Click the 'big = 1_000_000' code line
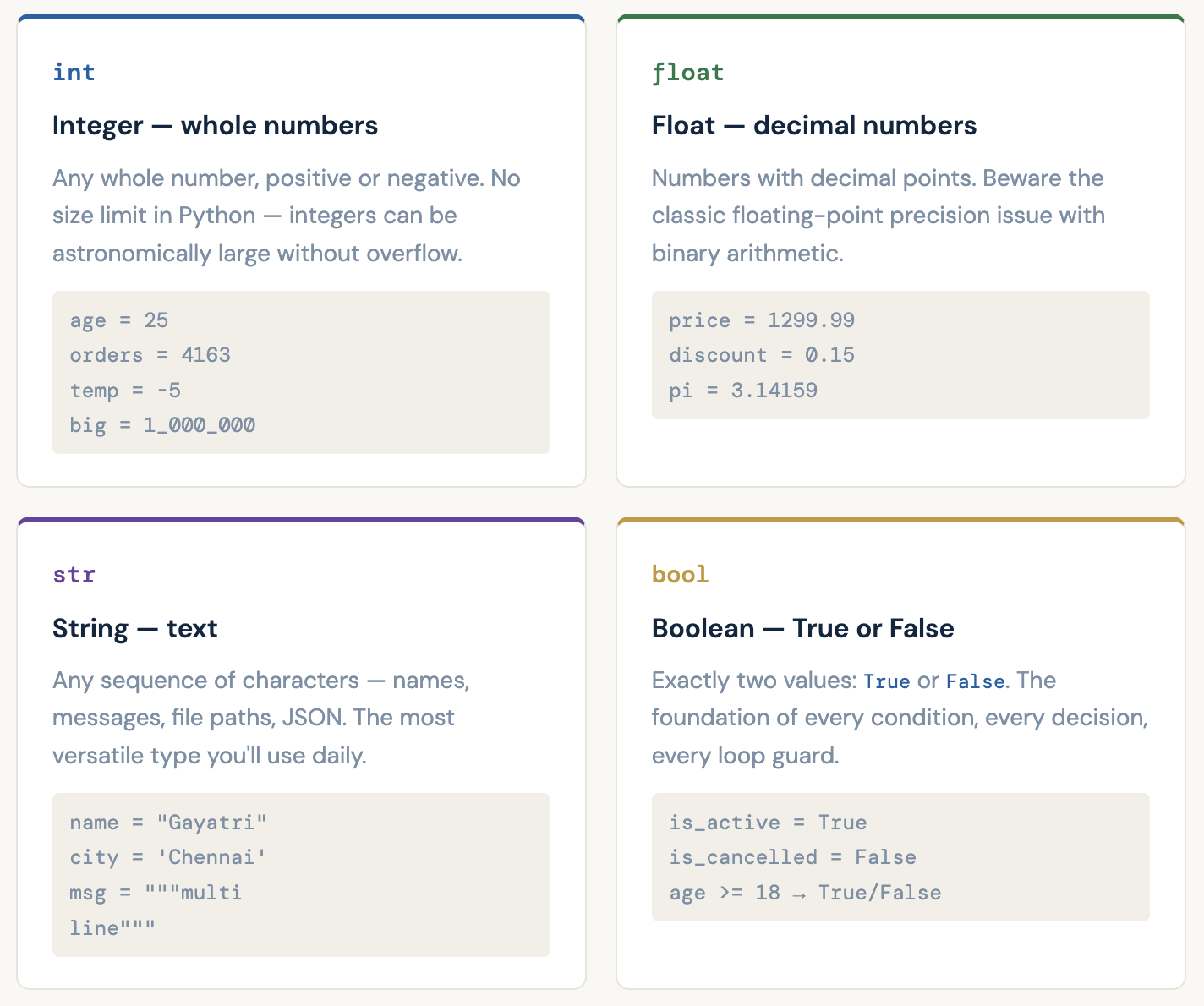The width and height of the screenshot is (1204, 1006). [x=162, y=425]
